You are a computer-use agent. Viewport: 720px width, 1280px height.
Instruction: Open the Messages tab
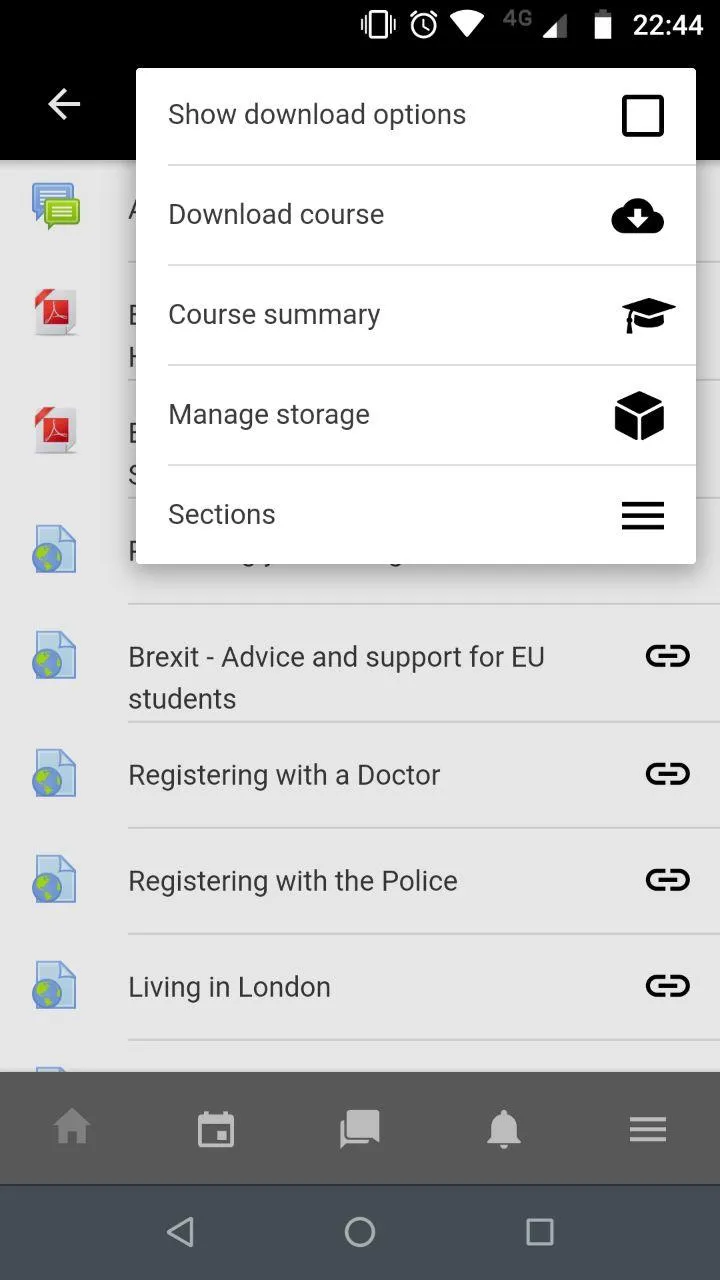(x=360, y=1129)
